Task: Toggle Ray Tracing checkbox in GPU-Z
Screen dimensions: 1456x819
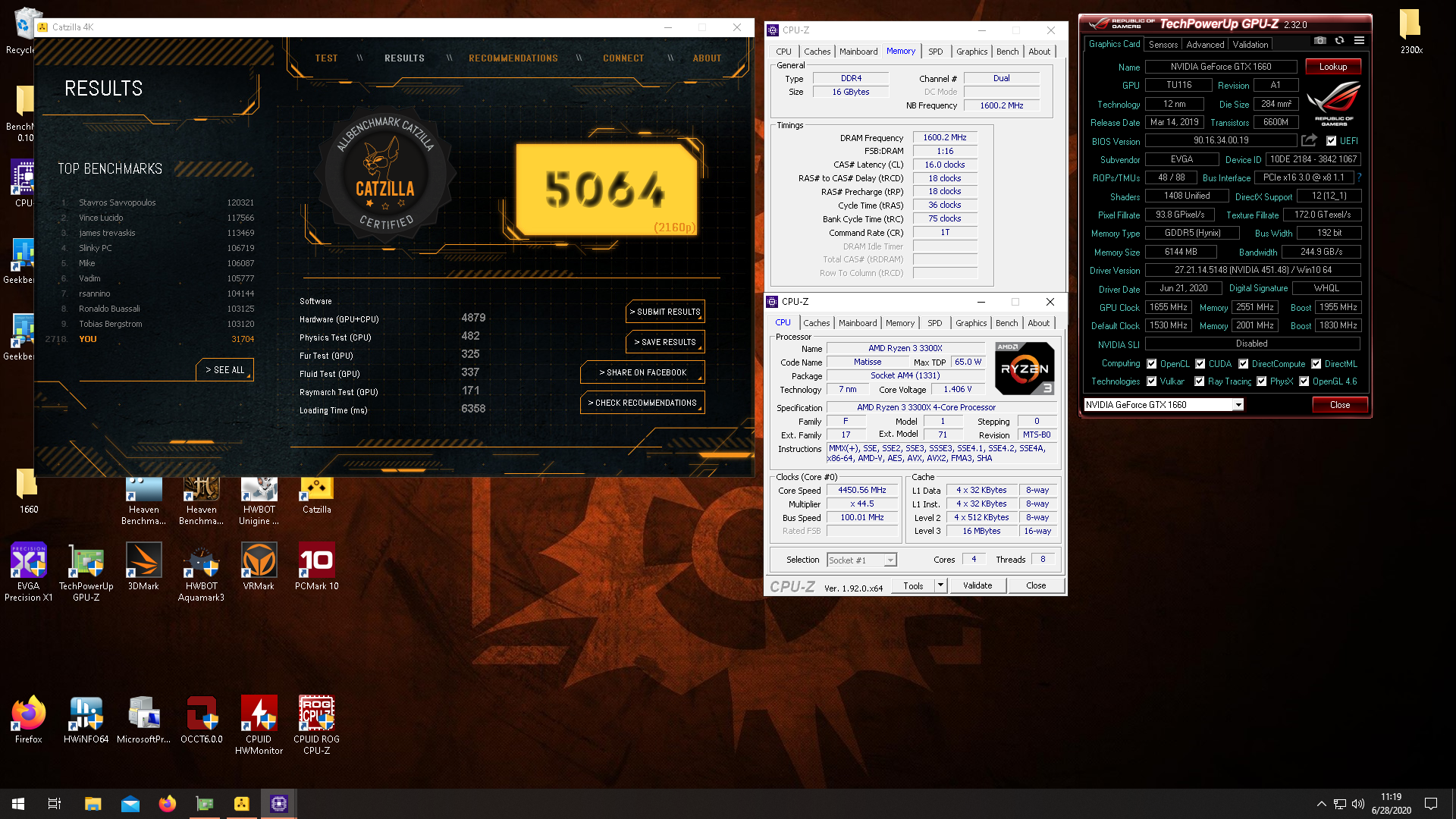Action: [1199, 381]
